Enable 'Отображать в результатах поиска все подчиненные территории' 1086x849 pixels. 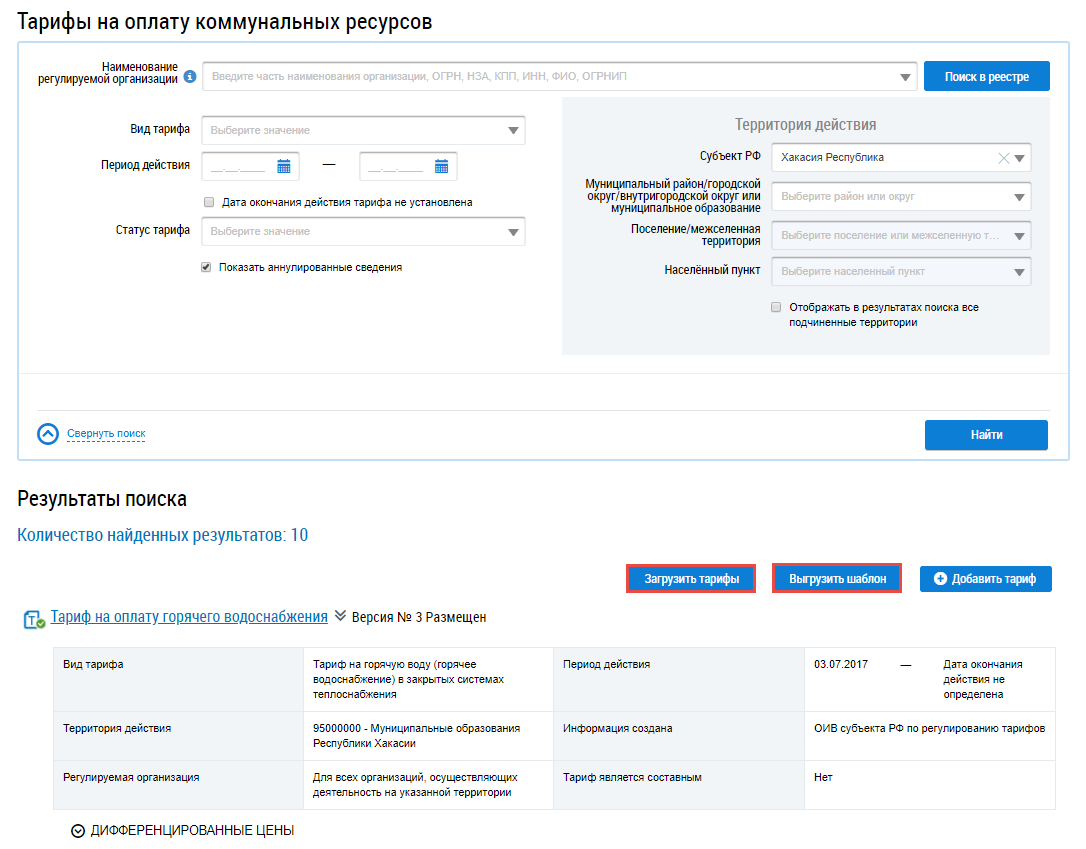776,307
